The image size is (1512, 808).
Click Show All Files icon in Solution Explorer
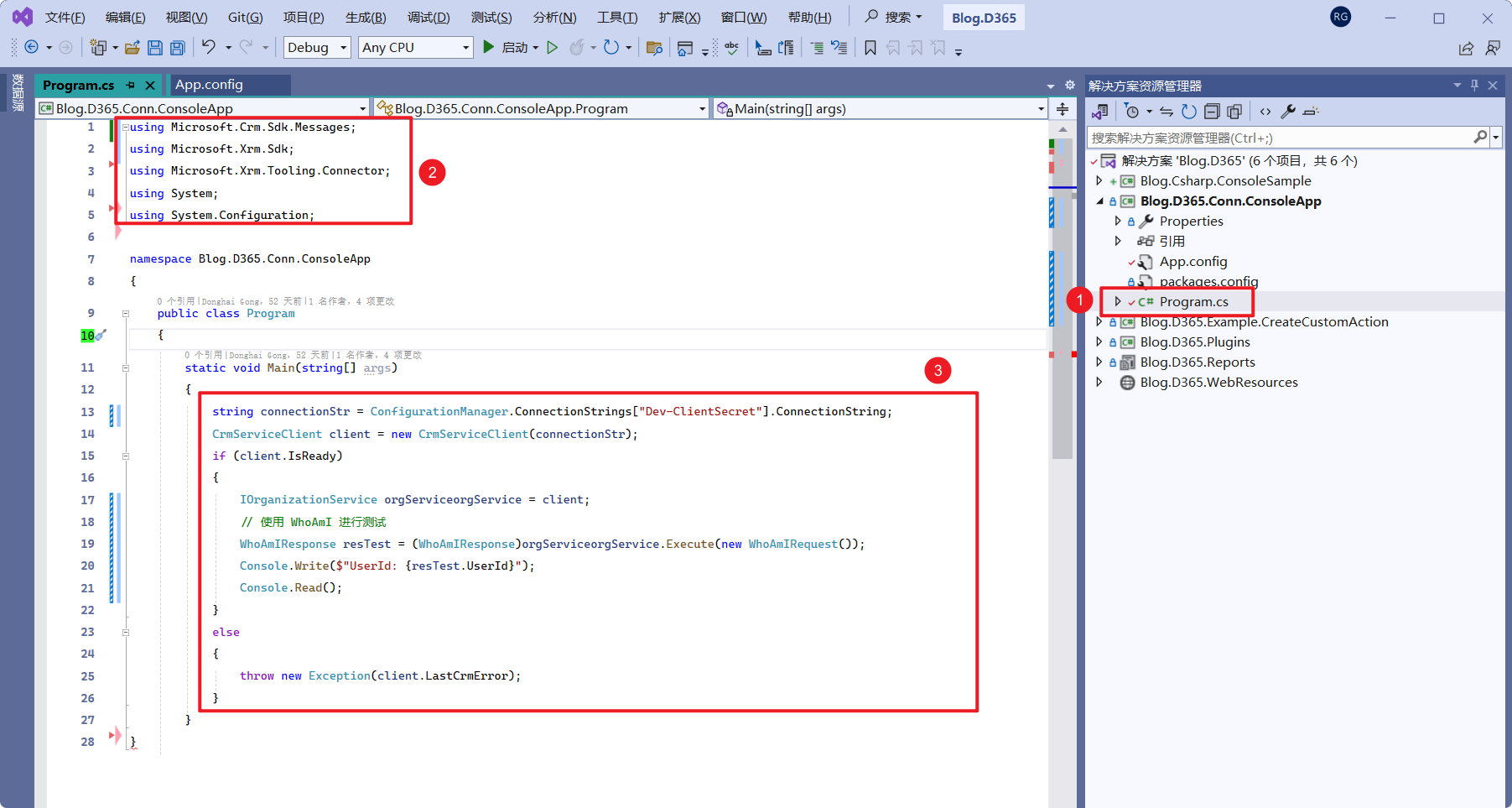coord(1234,112)
